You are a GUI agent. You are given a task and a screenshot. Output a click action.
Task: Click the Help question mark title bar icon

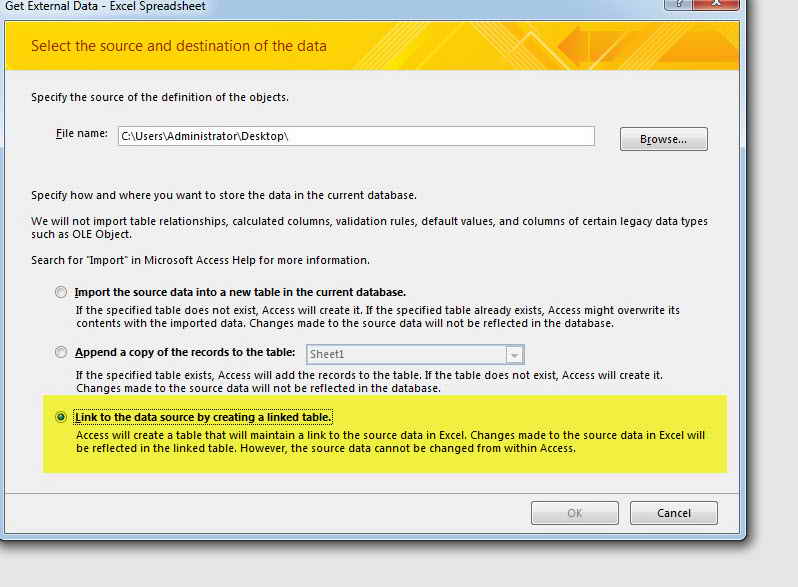click(x=677, y=4)
